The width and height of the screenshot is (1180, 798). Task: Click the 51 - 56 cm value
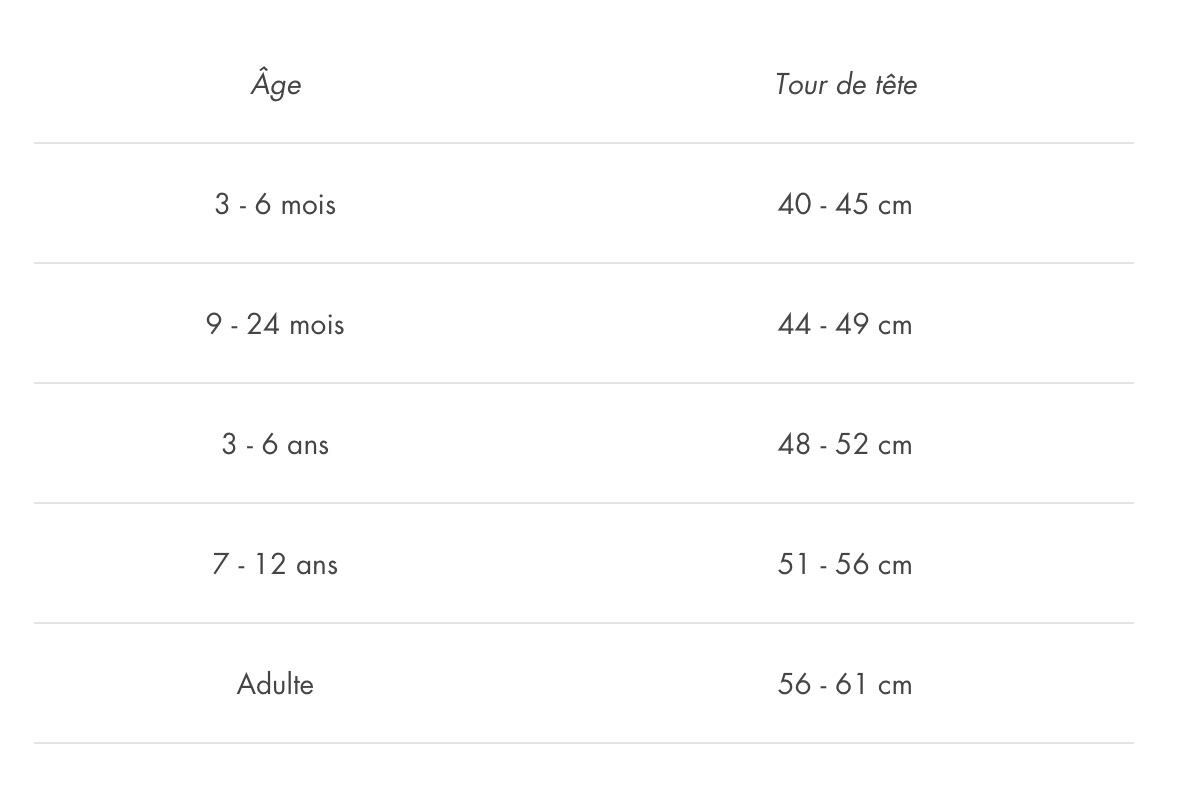point(845,565)
